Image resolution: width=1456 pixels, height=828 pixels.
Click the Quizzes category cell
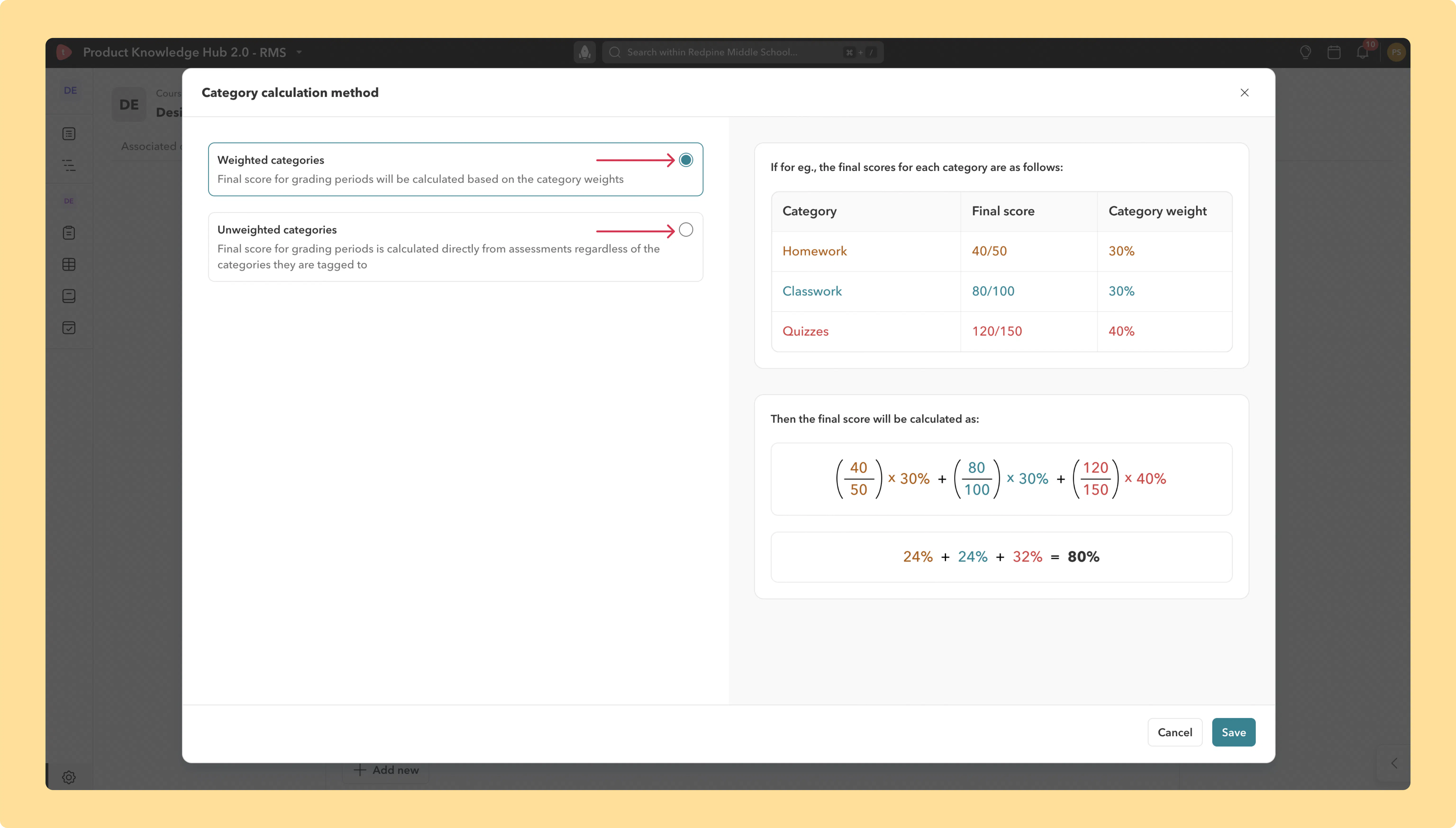866,331
